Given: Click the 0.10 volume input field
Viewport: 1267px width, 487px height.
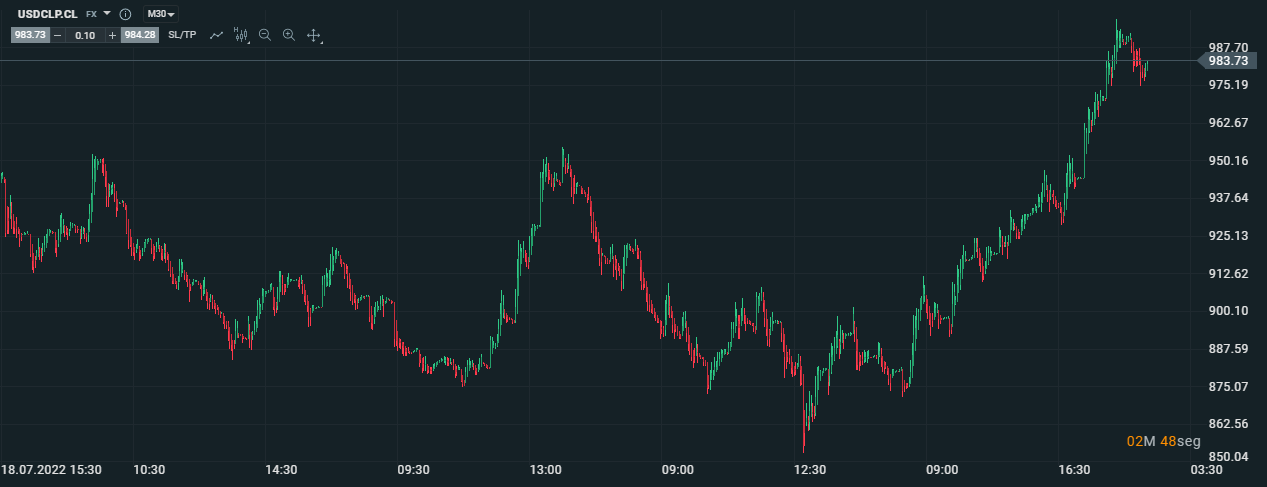Looking at the screenshot, I should 85,35.
